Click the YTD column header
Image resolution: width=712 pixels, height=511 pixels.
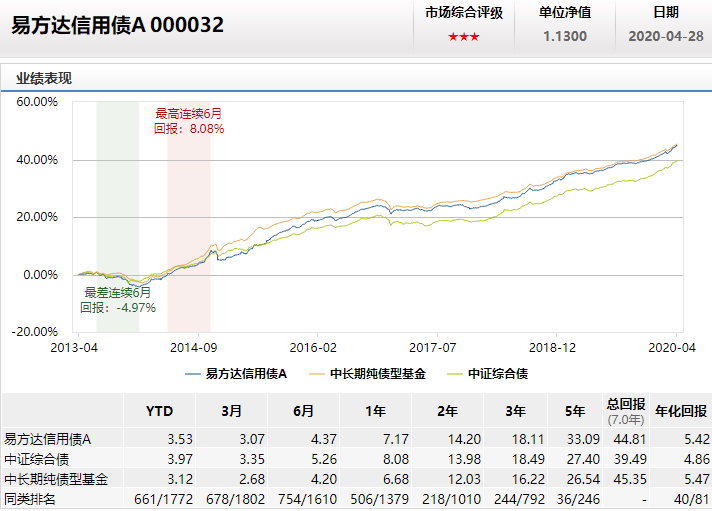tap(159, 412)
